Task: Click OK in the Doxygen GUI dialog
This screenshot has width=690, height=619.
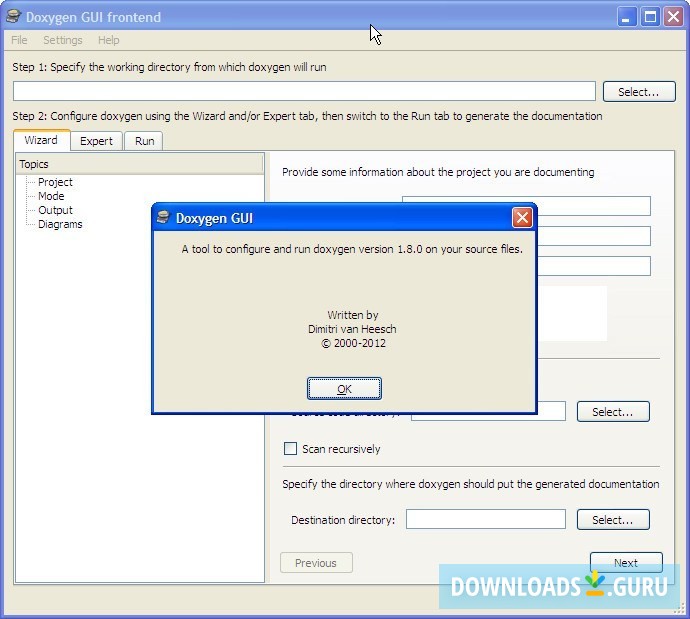Action: click(344, 389)
